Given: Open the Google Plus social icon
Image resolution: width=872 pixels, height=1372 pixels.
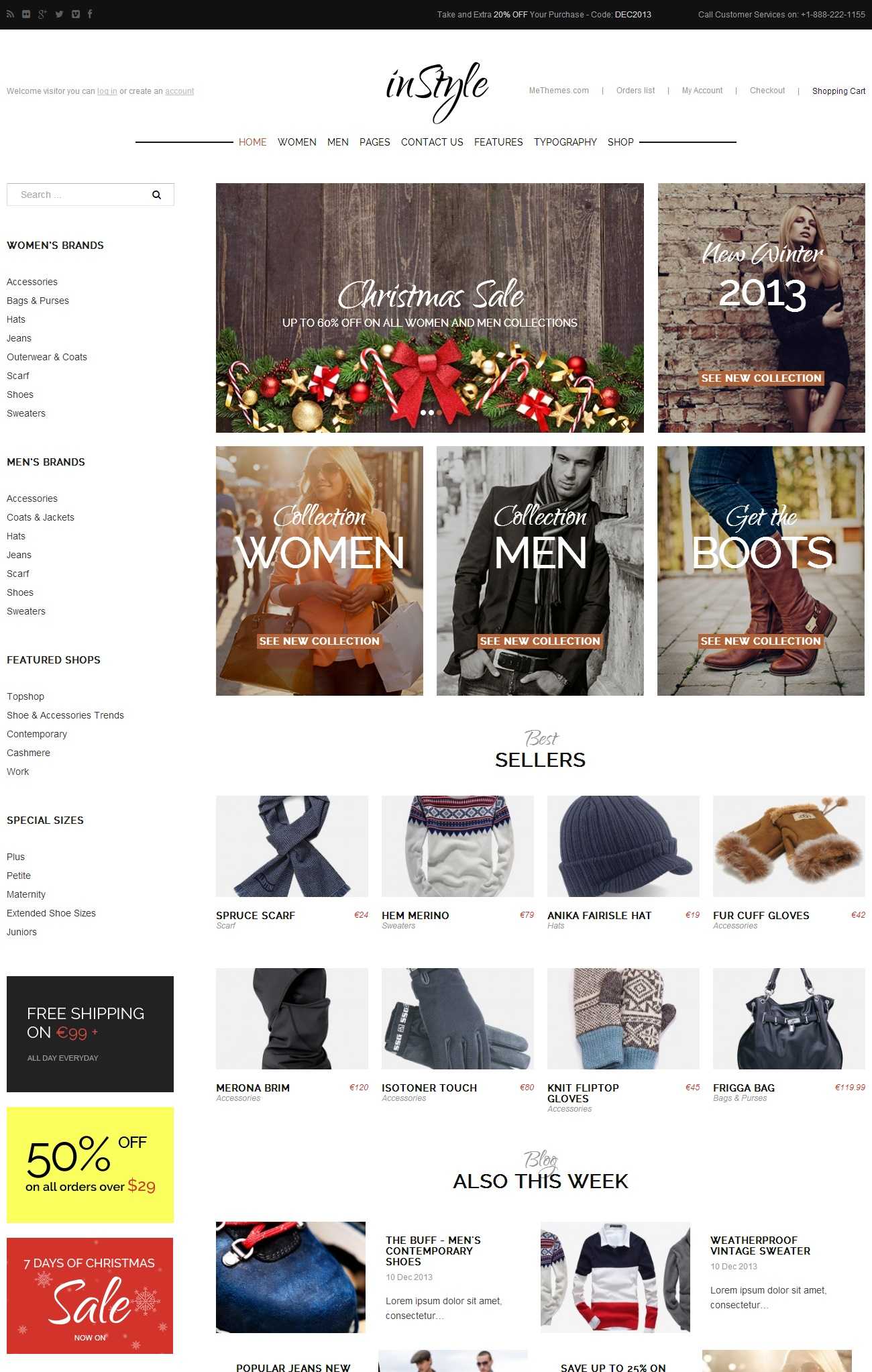Looking at the screenshot, I should click(x=42, y=14).
